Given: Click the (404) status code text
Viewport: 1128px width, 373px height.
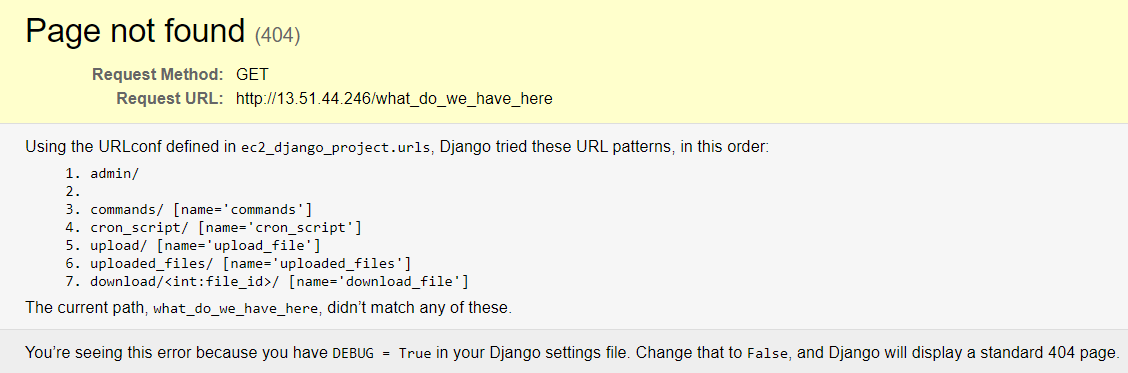Looking at the screenshot, I should (x=278, y=35).
